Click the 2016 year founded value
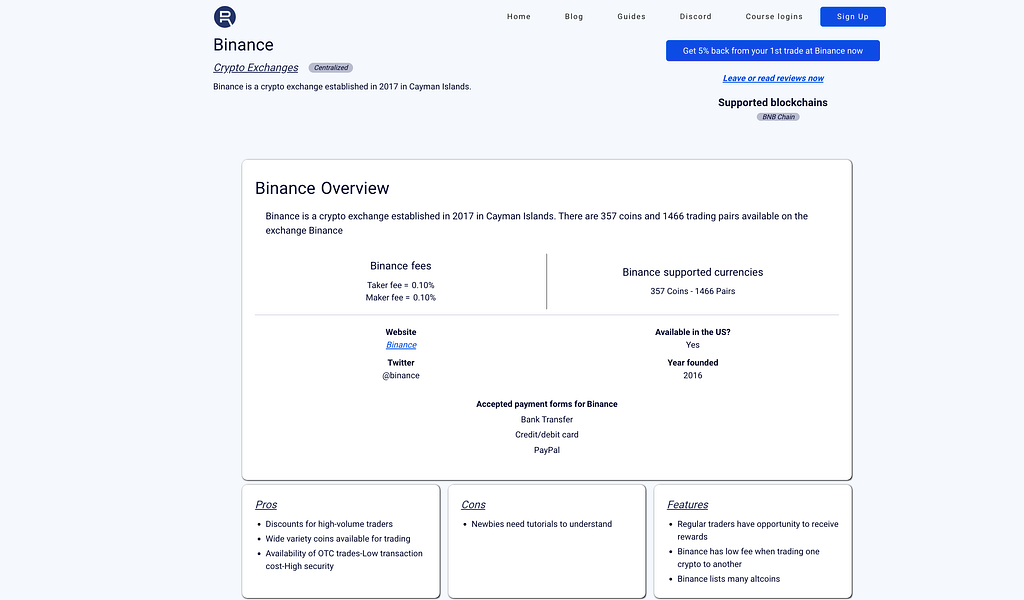 [x=692, y=375]
